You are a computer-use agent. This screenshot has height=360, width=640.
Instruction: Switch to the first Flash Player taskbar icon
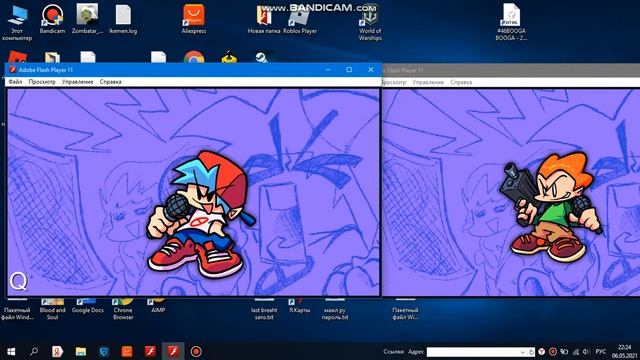[x=150, y=351]
